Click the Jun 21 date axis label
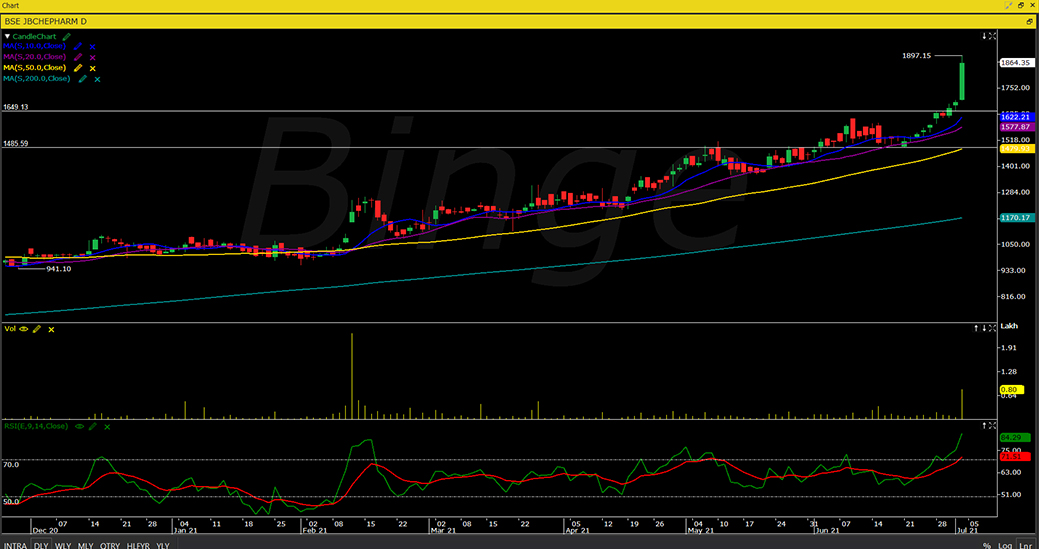1039x549 pixels. (827, 530)
